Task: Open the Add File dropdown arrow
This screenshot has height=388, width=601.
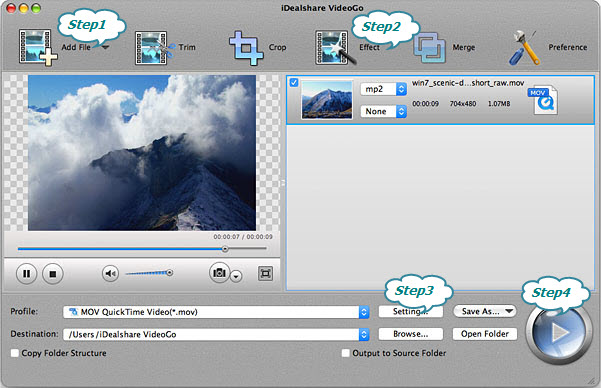Action: pyautogui.click(x=105, y=47)
